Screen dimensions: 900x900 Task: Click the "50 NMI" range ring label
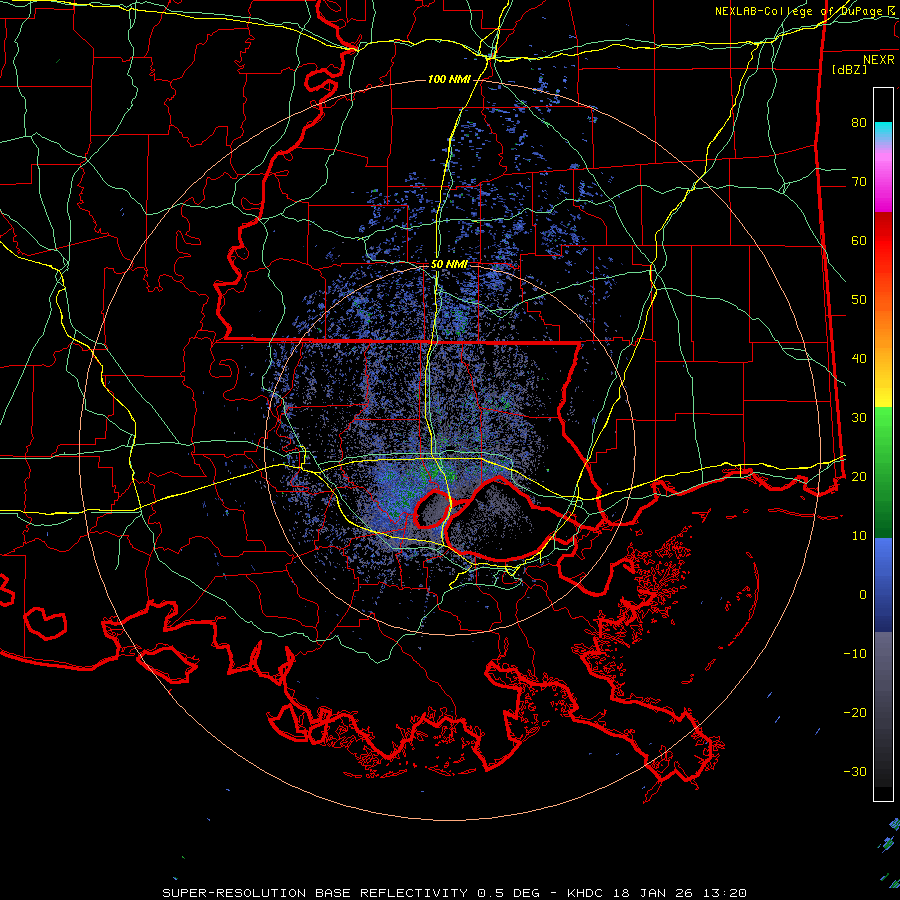(x=449, y=265)
